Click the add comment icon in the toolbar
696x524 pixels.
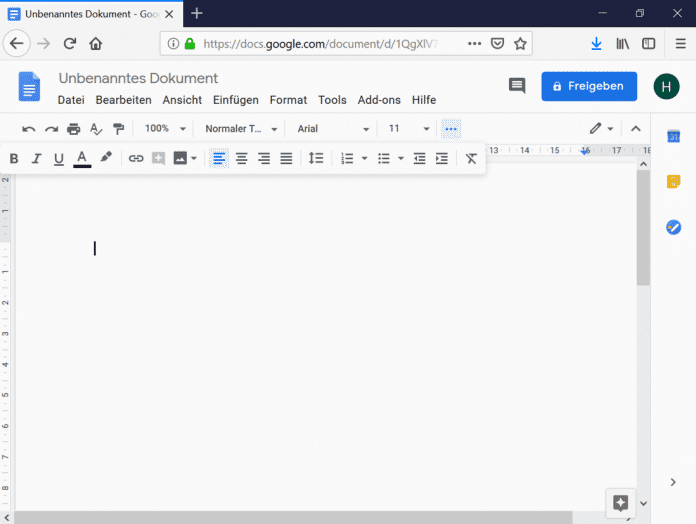(x=158, y=158)
